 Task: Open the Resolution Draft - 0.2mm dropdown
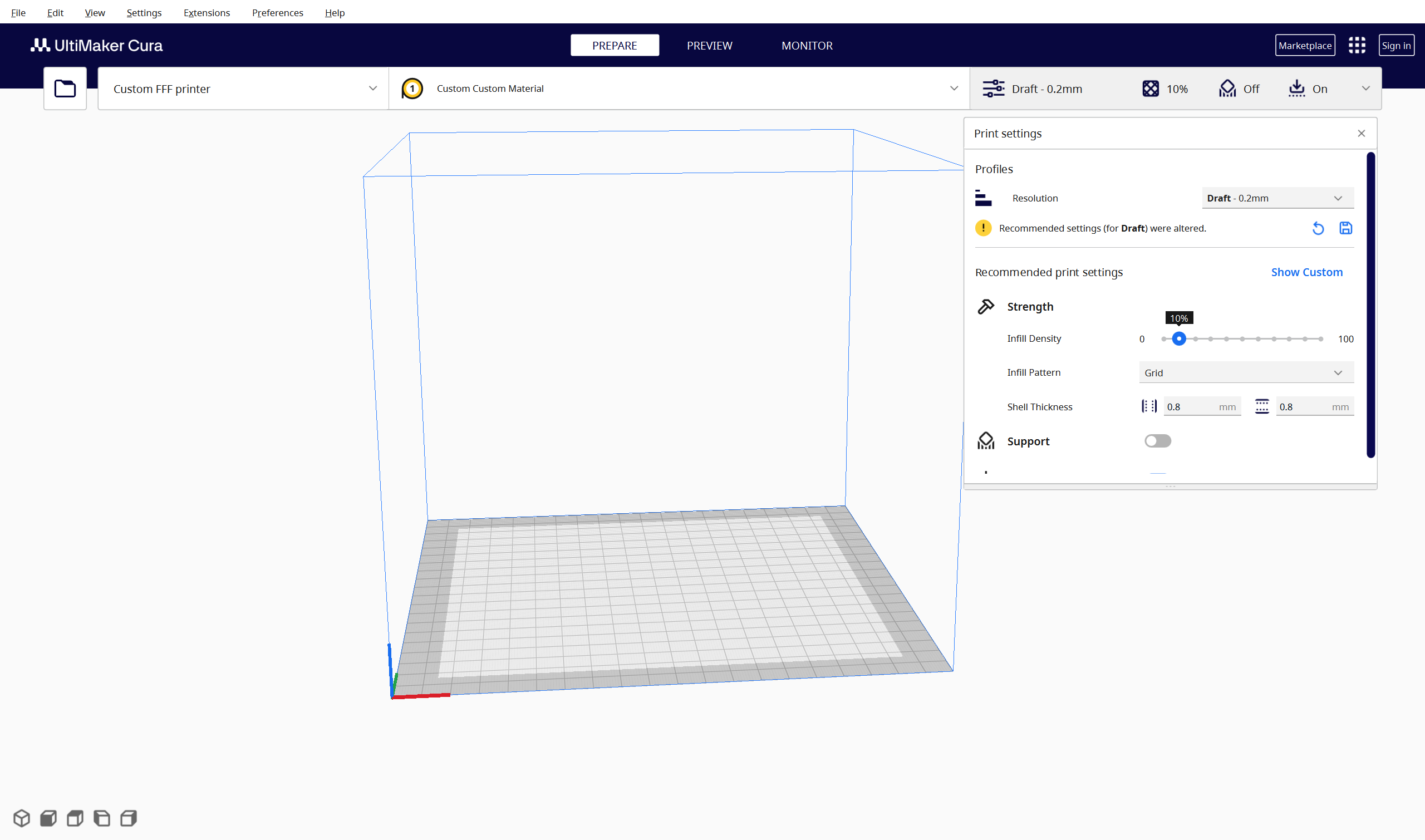(1277, 198)
